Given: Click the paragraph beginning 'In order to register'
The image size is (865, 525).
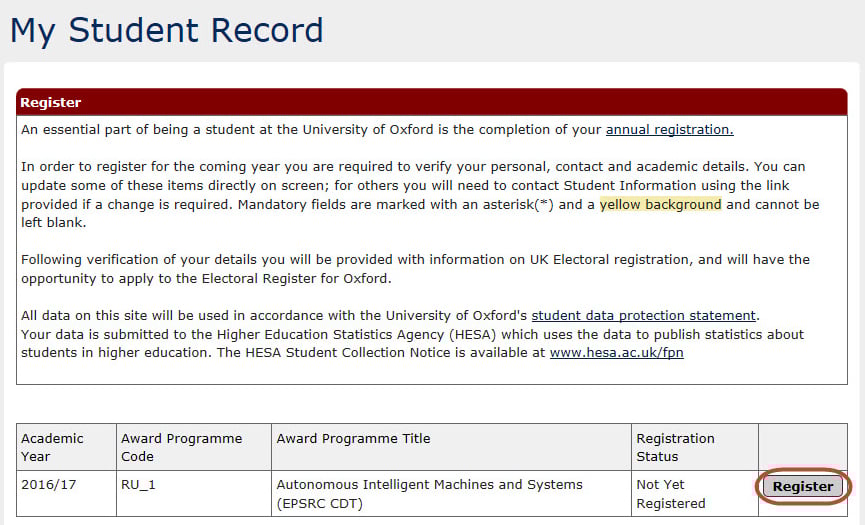Looking at the screenshot, I should pyautogui.click(x=400, y=185).
